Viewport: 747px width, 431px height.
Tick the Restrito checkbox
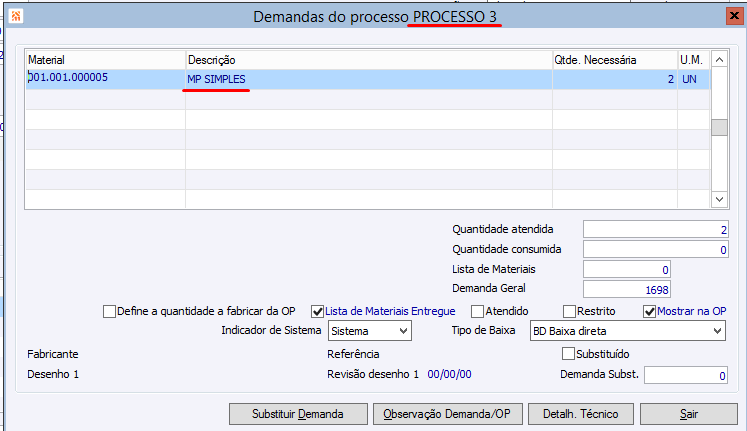(x=569, y=311)
